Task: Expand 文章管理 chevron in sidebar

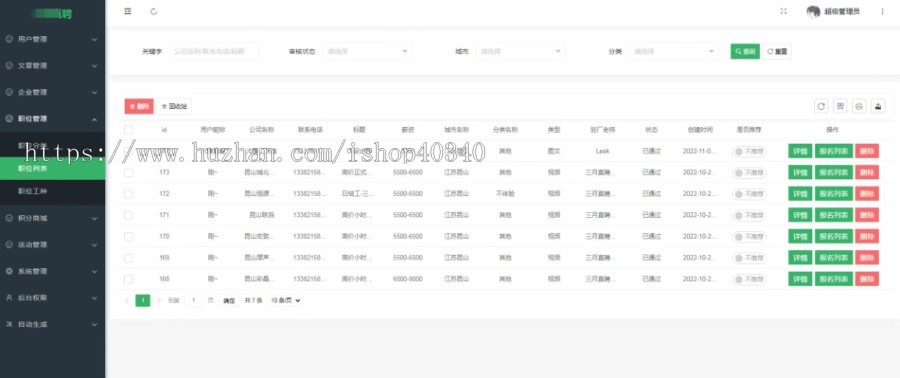Action: 95,66
